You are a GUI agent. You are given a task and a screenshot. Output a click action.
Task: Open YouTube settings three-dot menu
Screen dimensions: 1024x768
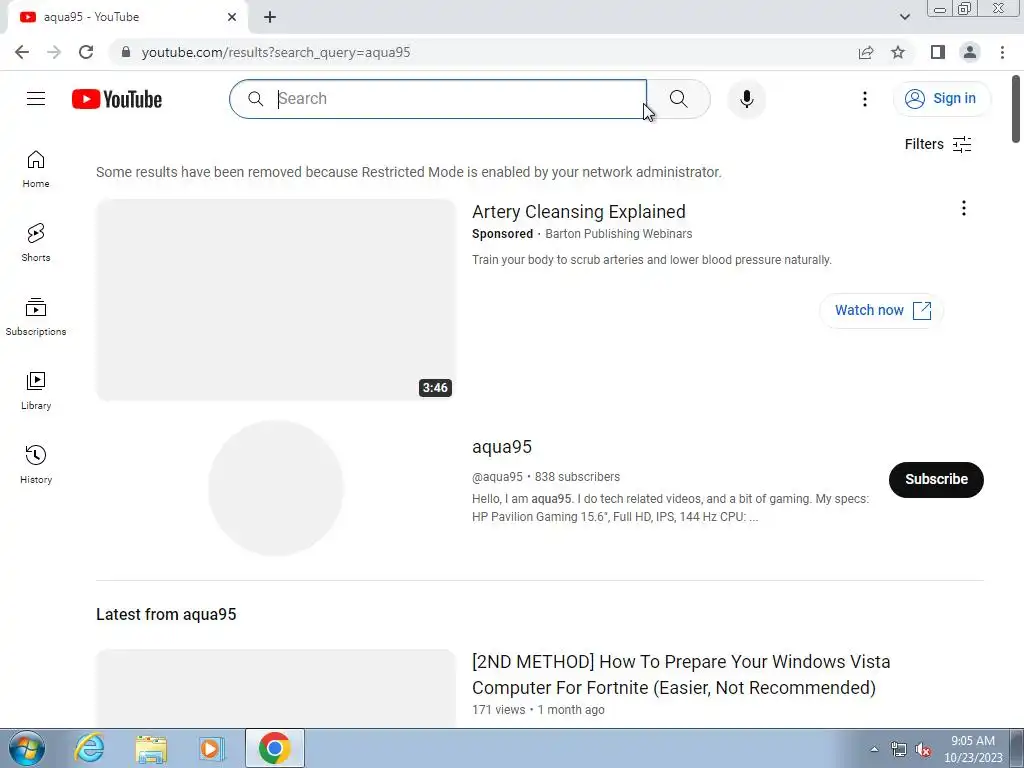[x=865, y=99]
